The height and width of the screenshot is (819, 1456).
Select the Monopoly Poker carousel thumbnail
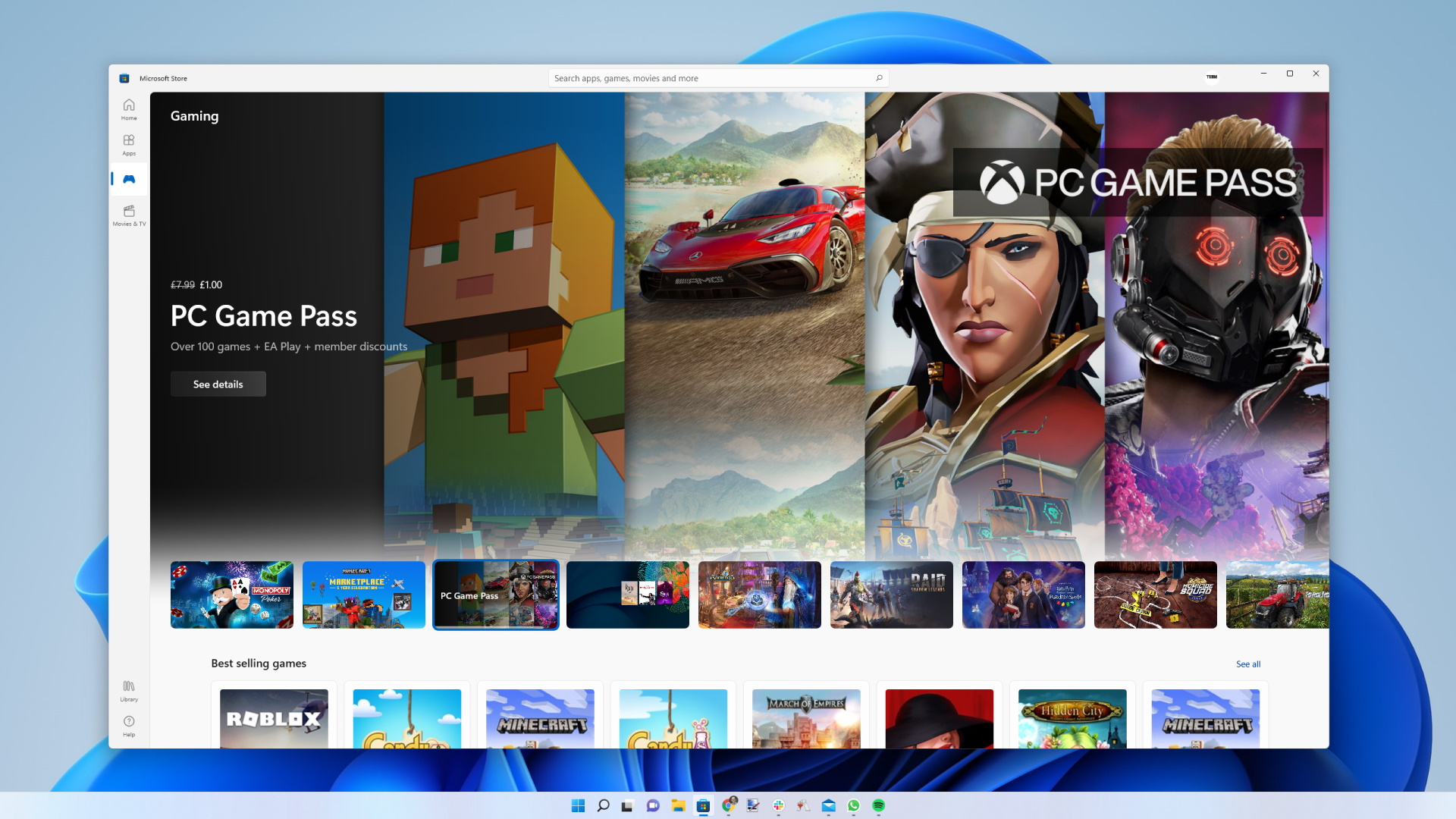pyautogui.click(x=232, y=595)
